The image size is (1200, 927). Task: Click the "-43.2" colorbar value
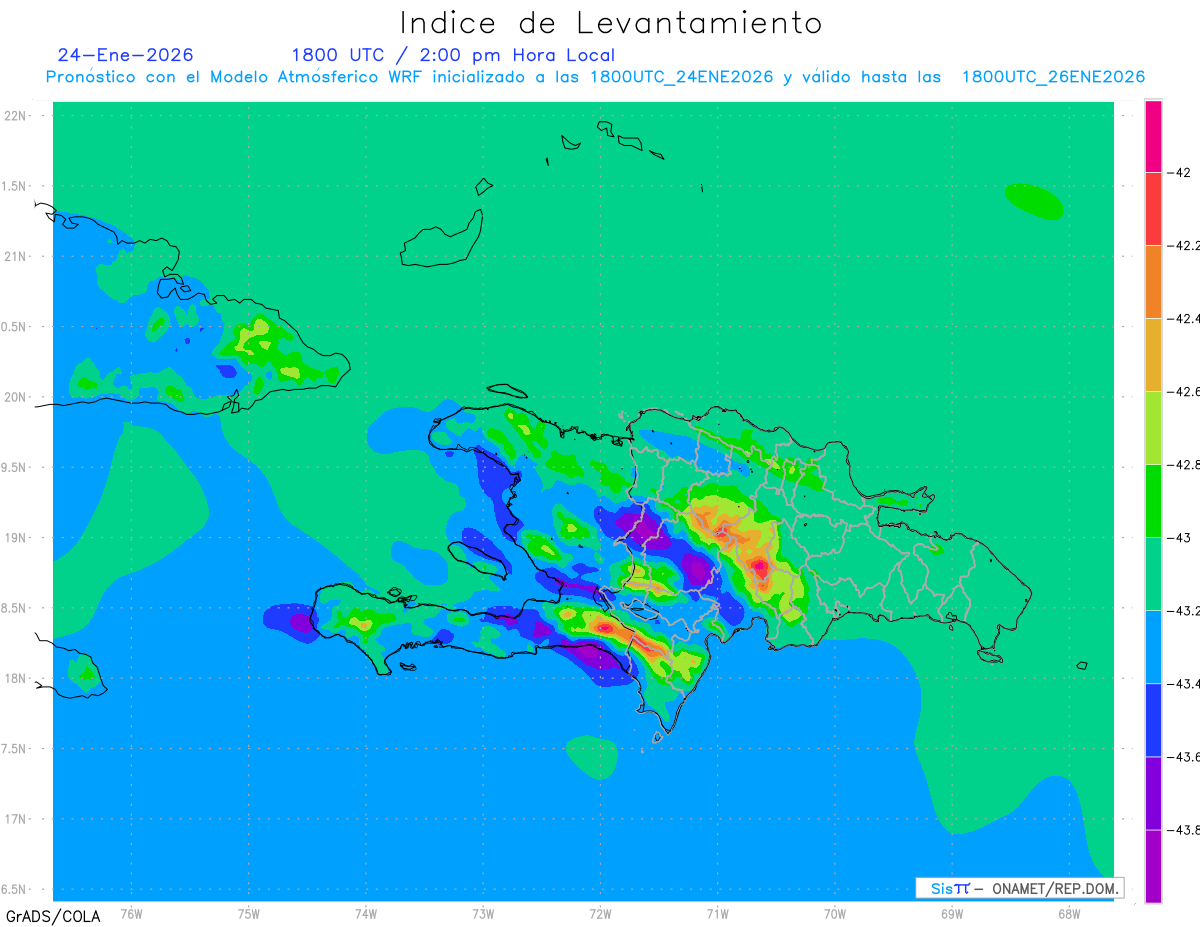pos(1184,610)
